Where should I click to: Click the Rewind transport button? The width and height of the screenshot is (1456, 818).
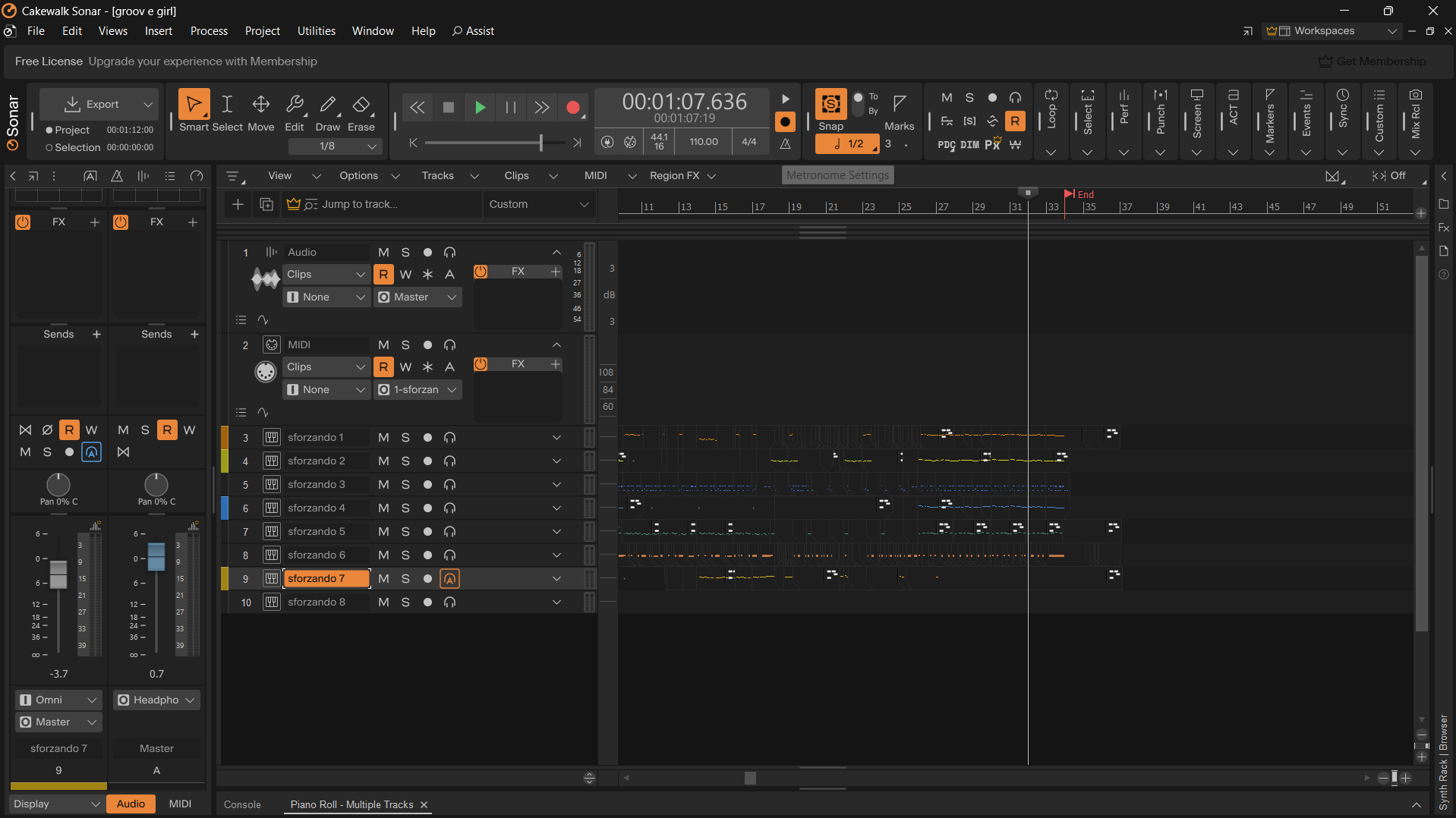(418, 108)
